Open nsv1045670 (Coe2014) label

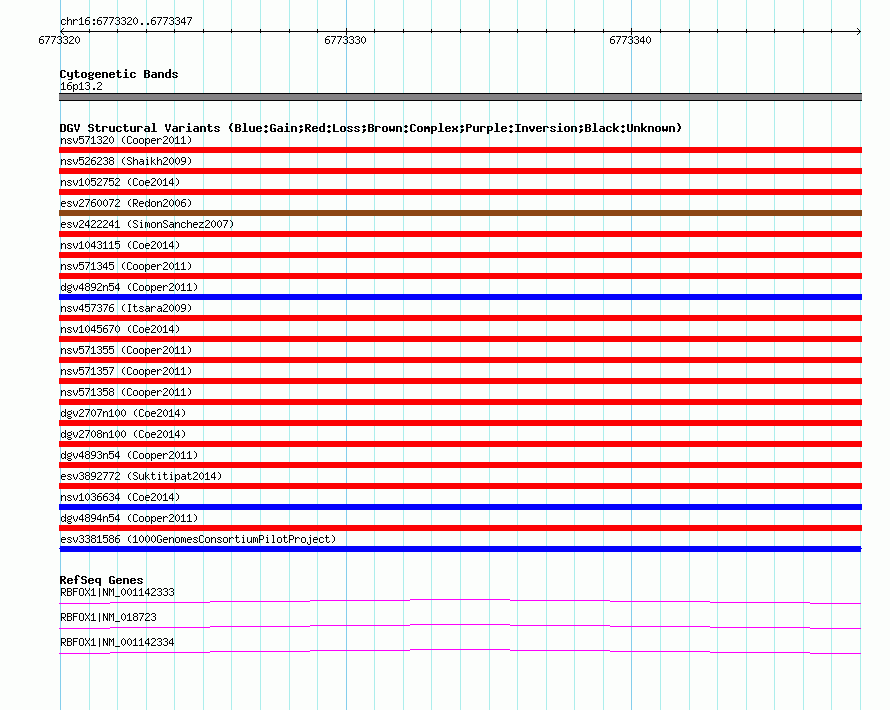click(x=120, y=329)
